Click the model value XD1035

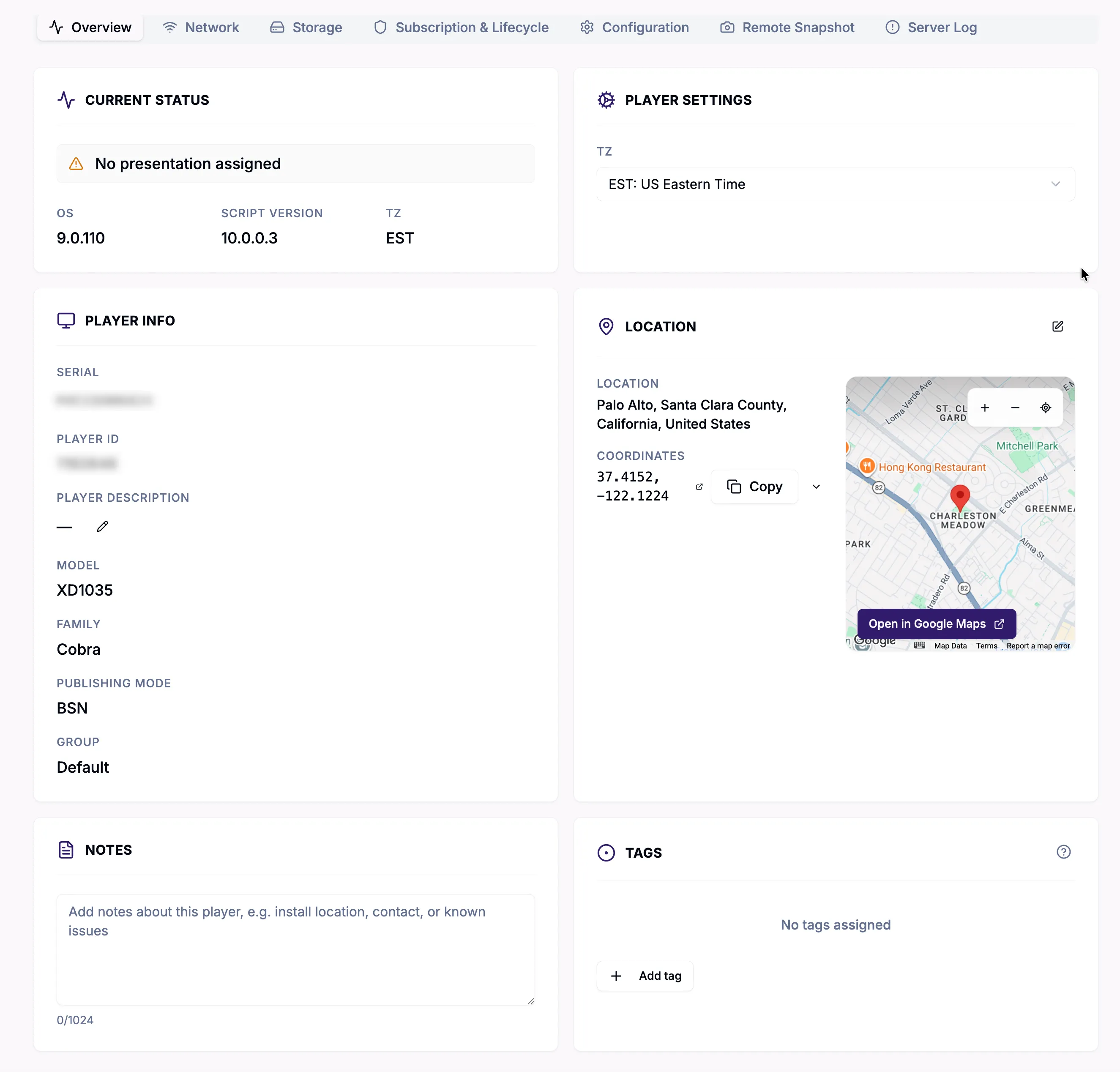(x=85, y=590)
